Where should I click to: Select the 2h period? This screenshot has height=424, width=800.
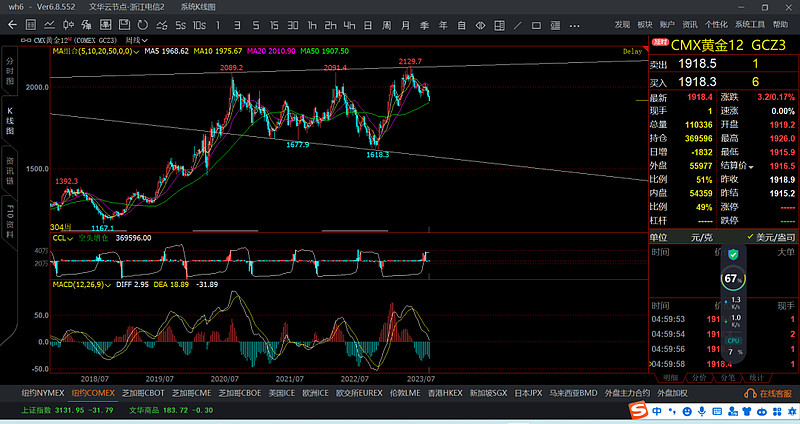[x=331, y=25]
